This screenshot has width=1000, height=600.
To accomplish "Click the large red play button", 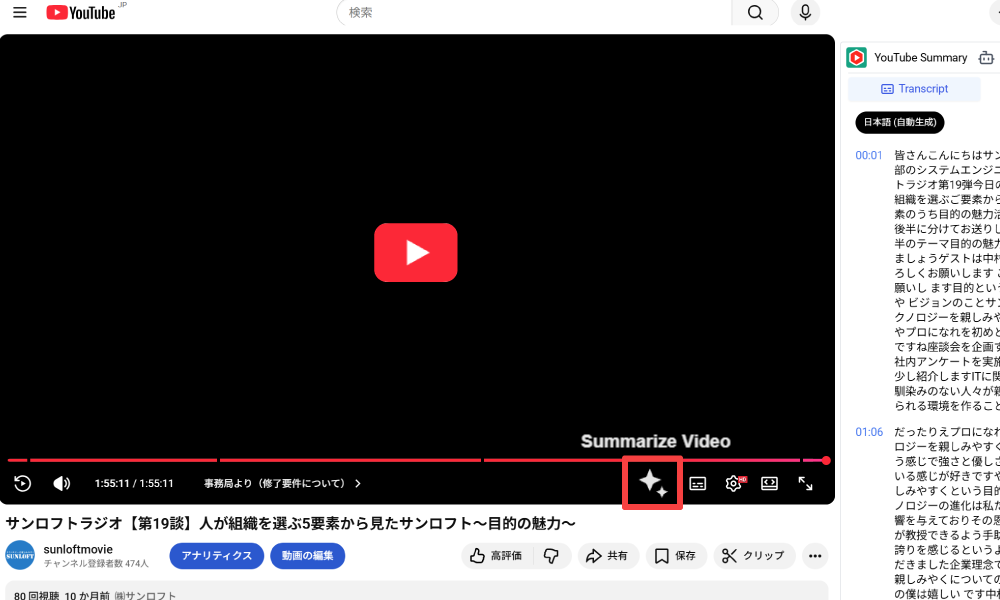I will click(416, 252).
